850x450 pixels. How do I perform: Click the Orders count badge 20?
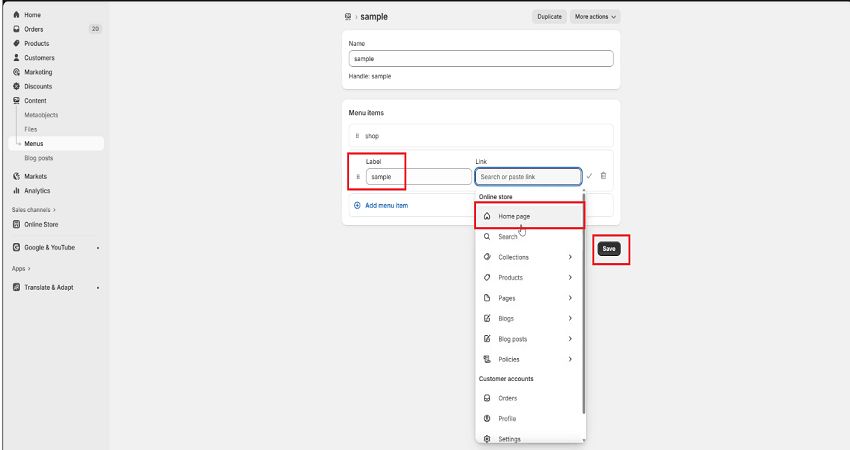95,29
